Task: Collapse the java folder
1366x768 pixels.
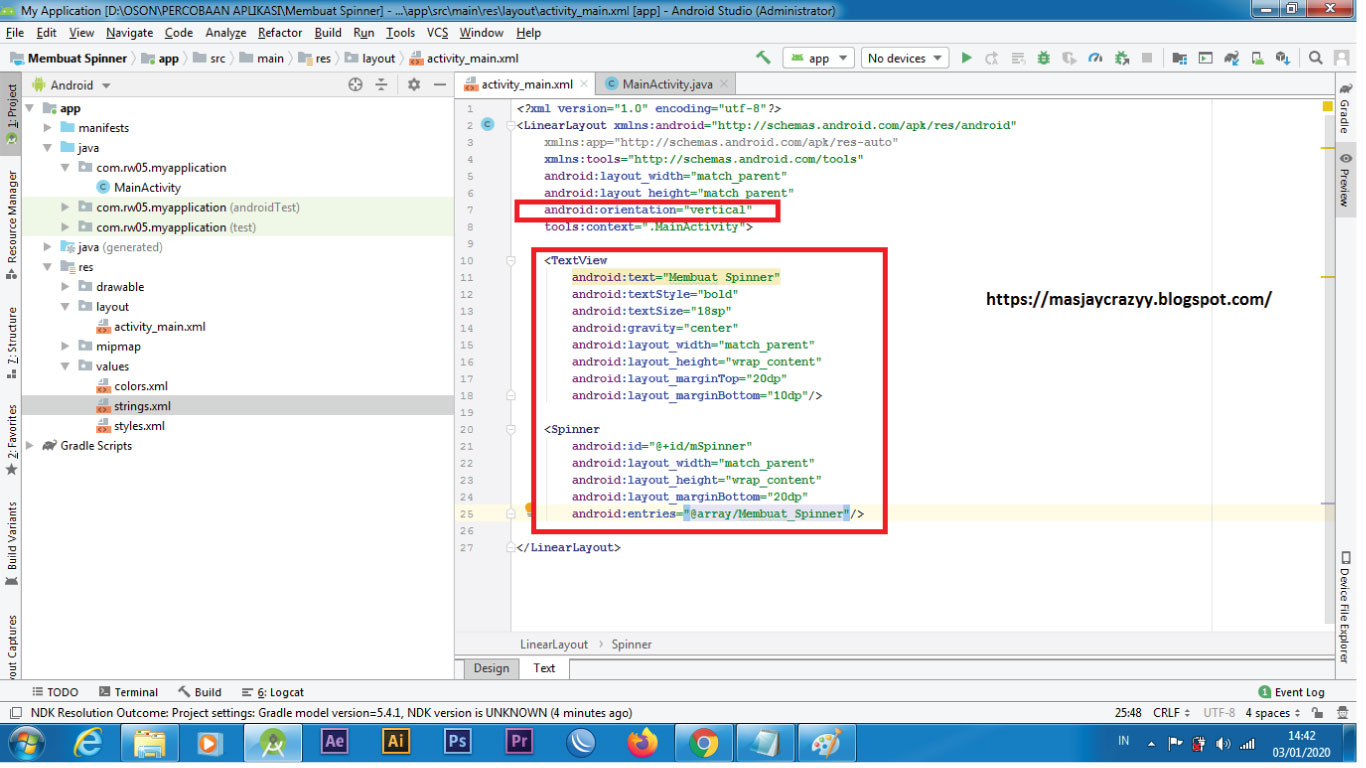Action: click(47, 148)
